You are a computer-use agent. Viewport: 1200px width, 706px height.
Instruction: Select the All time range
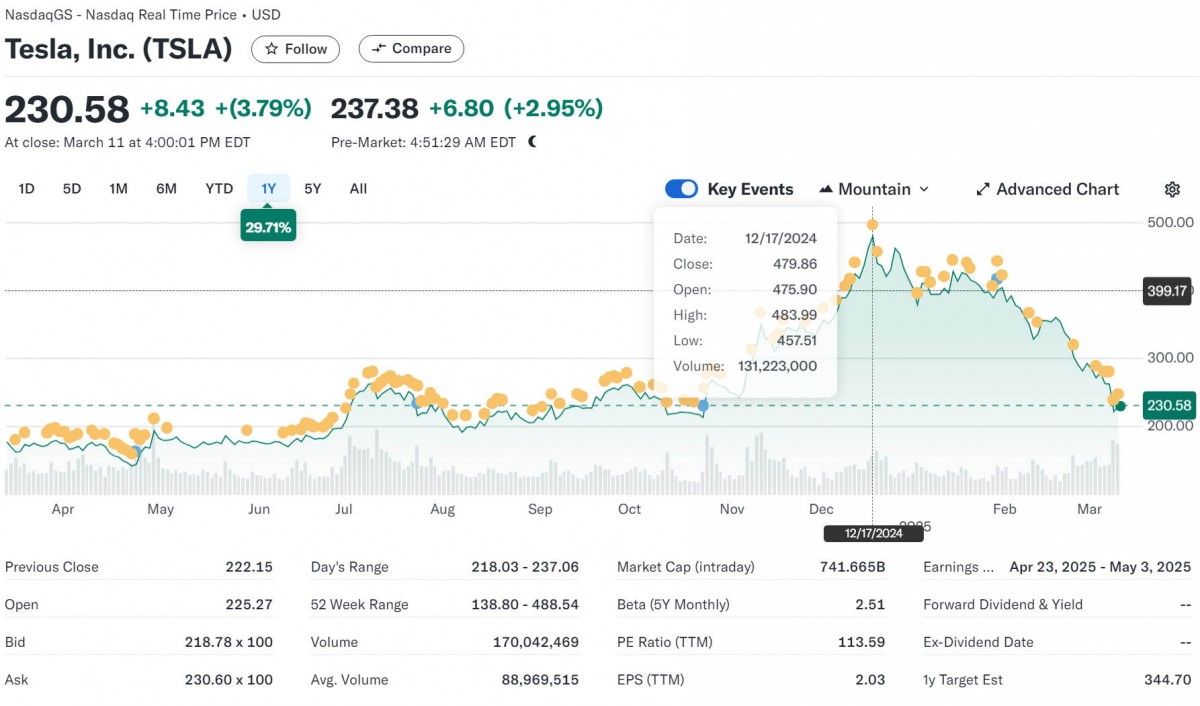[x=358, y=188]
